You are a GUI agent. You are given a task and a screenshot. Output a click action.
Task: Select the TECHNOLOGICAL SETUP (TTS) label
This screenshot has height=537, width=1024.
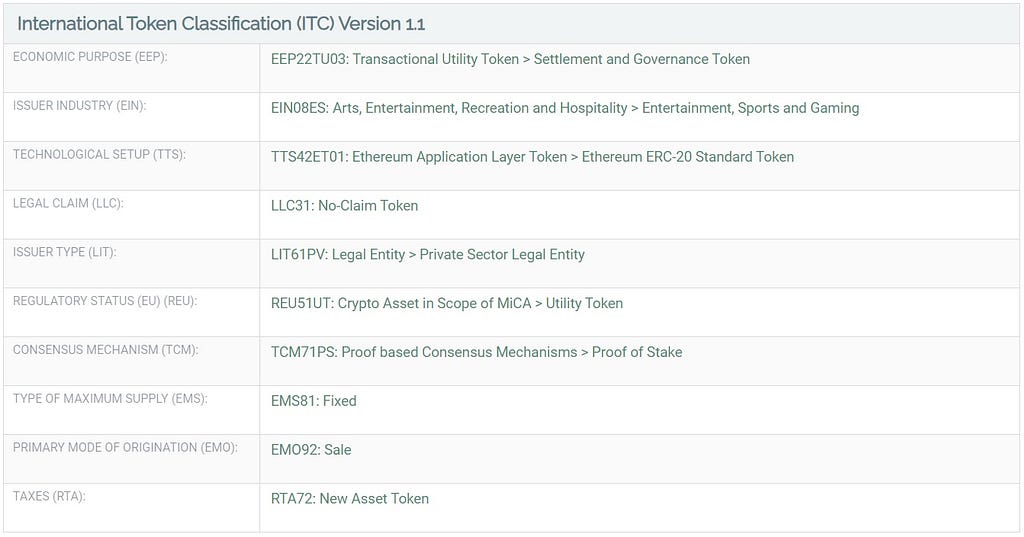click(x=99, y=155)
